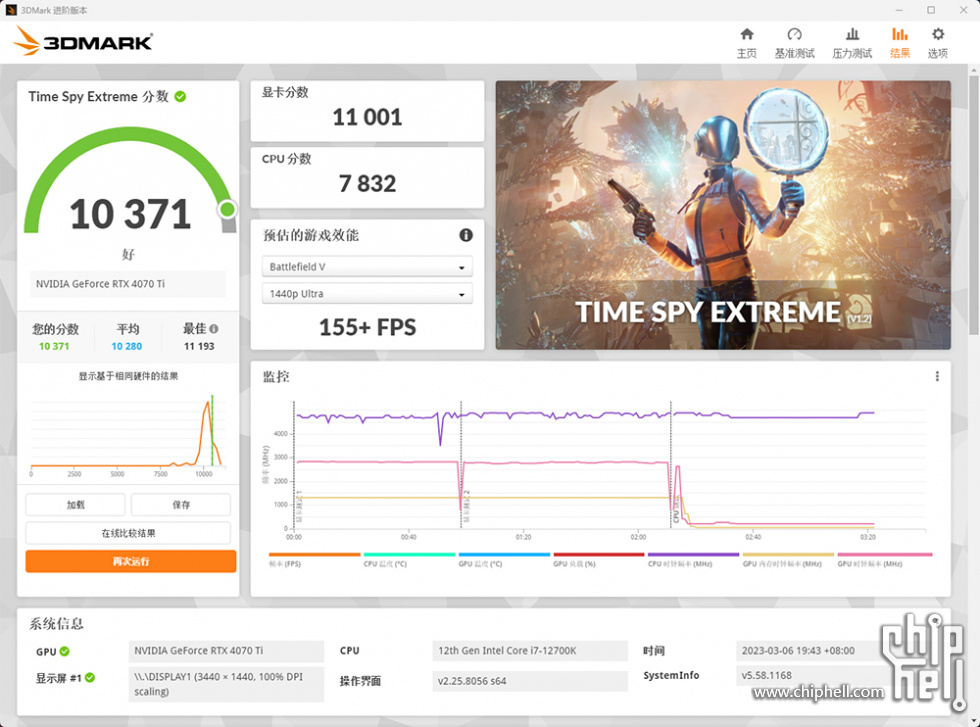
Task: Click the 155+ FPS estimate
Action: (367, 327)
